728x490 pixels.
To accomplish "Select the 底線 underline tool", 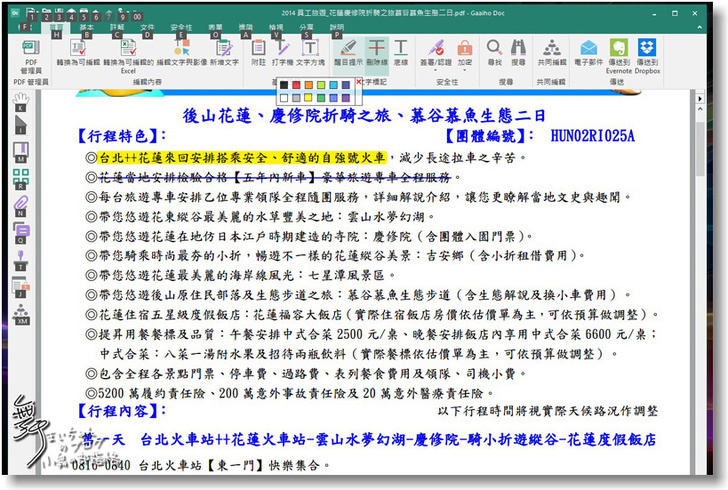I will point(401,52).
